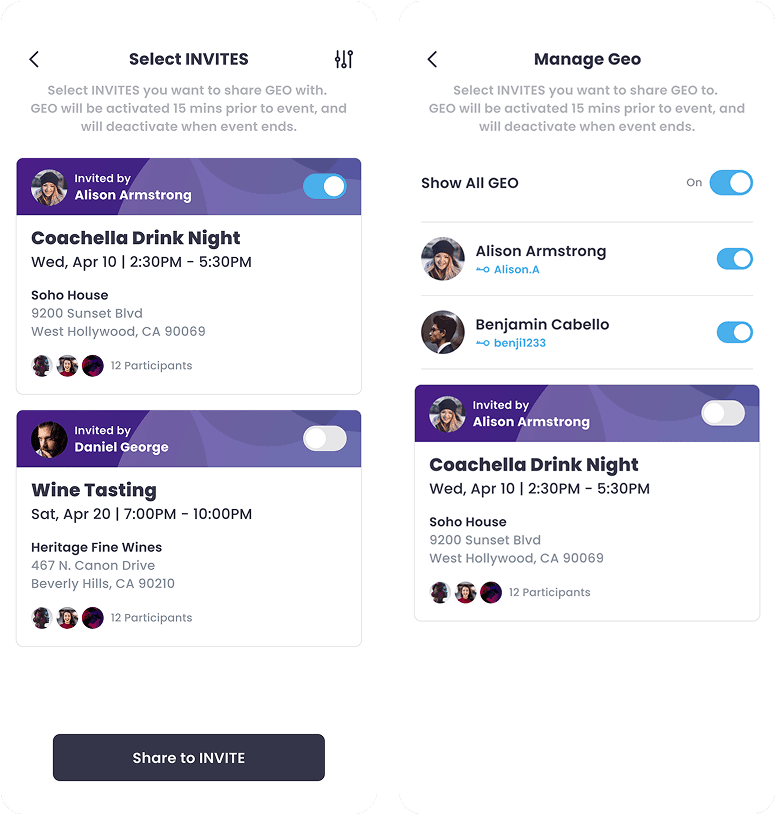View 12 Participants on Wine Tasting card
Viewport: 775px width, 814px height.
[152, 618]
